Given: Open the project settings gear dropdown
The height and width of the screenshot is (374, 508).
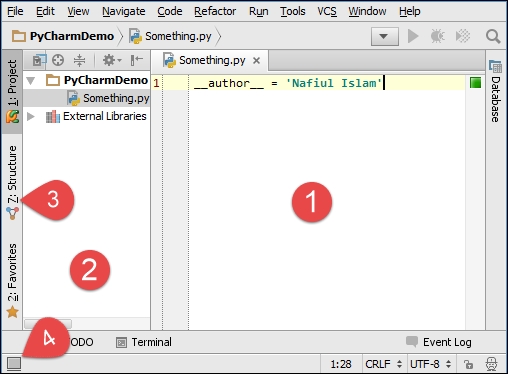Looking at the screenshot, I should (112, 60).
